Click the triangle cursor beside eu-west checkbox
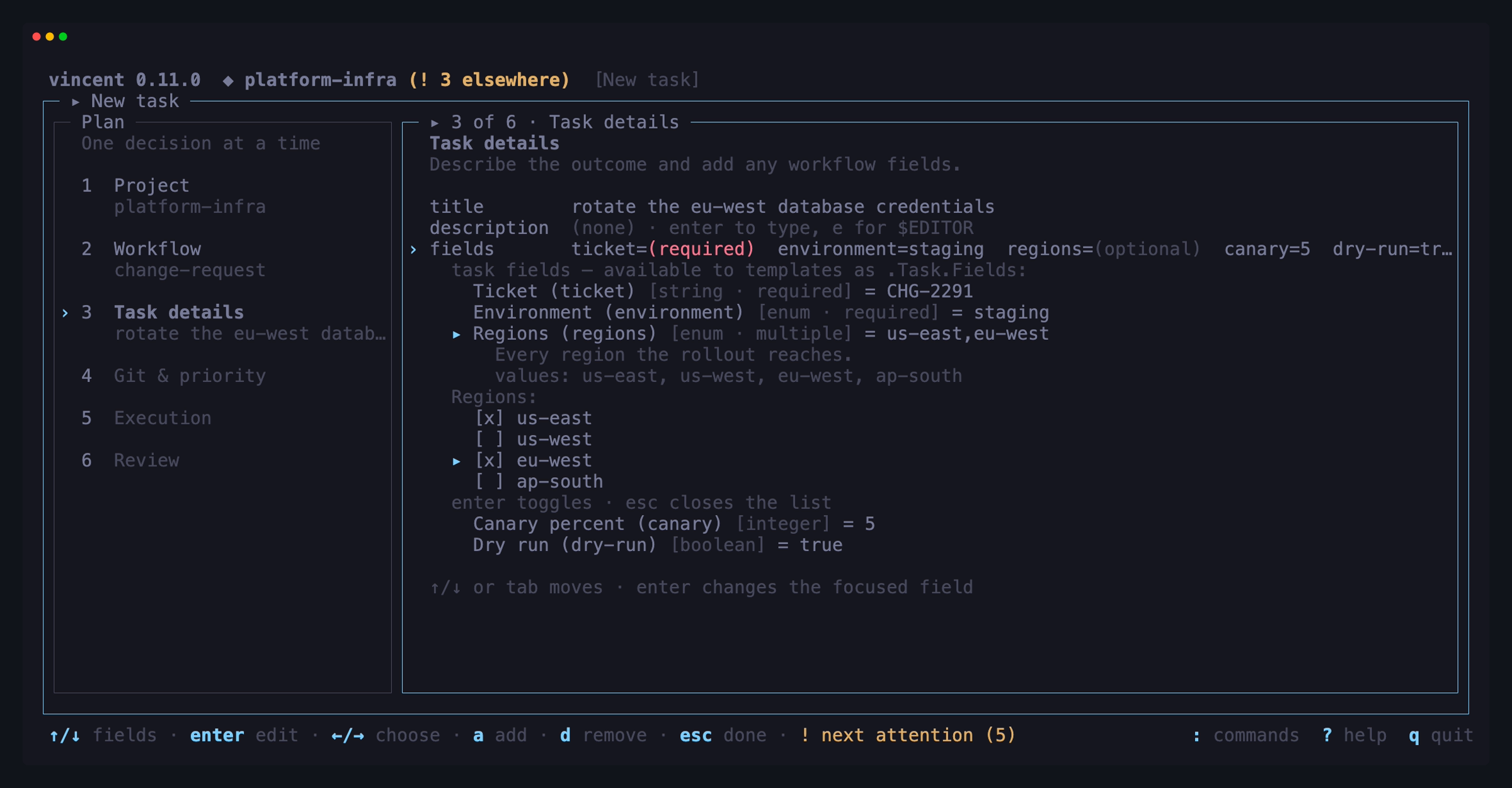1512x788 pixels. (456, 461)
